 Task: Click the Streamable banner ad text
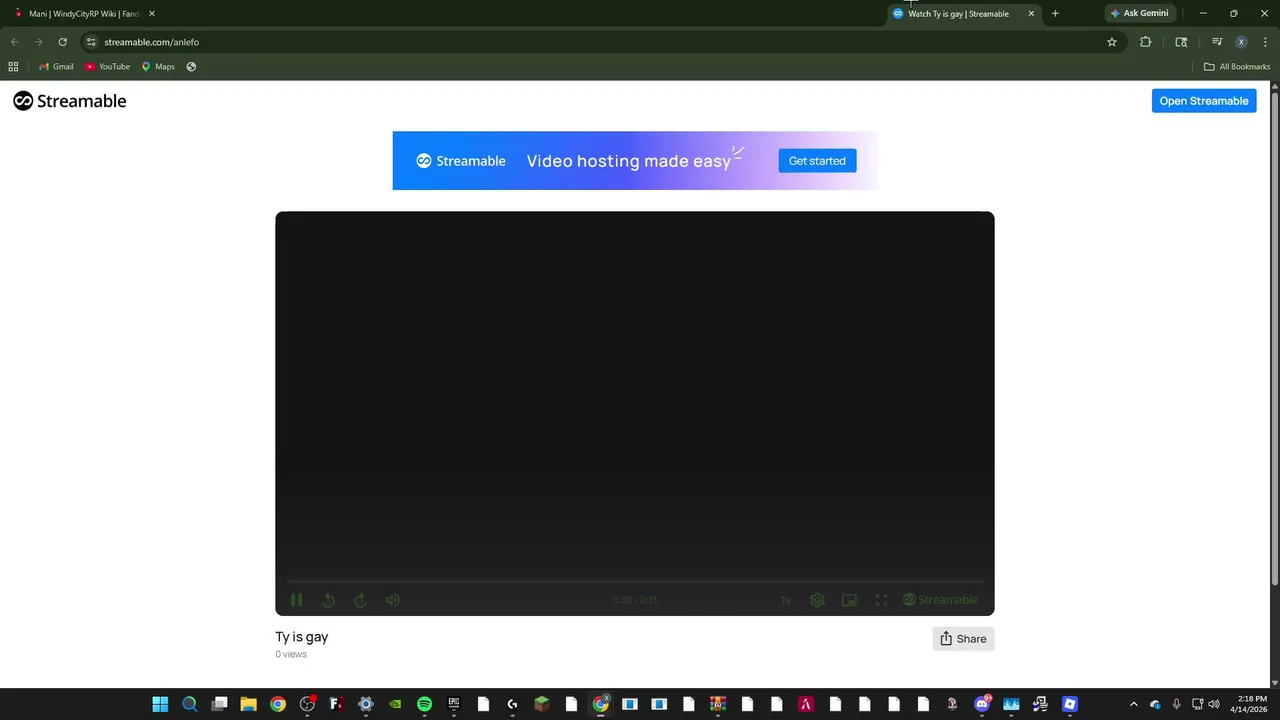coord(629,161)
